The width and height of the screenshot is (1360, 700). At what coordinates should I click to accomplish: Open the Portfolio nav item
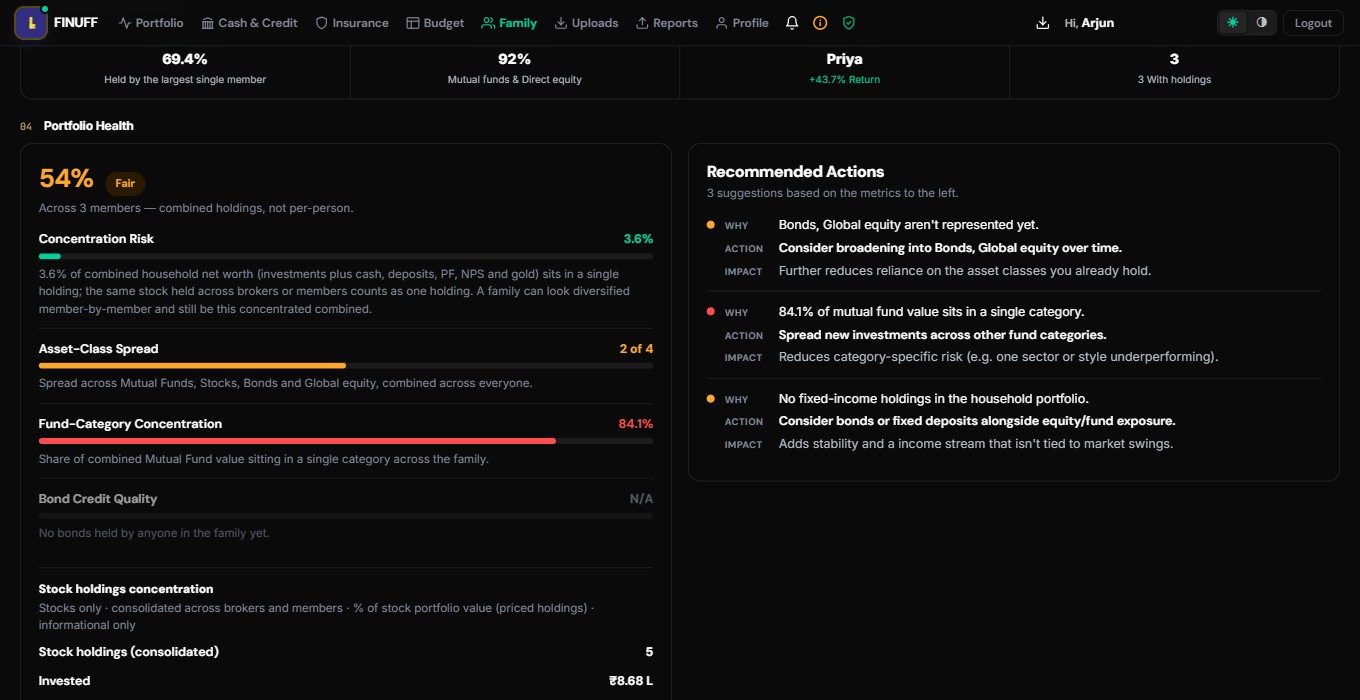point(151,23)
